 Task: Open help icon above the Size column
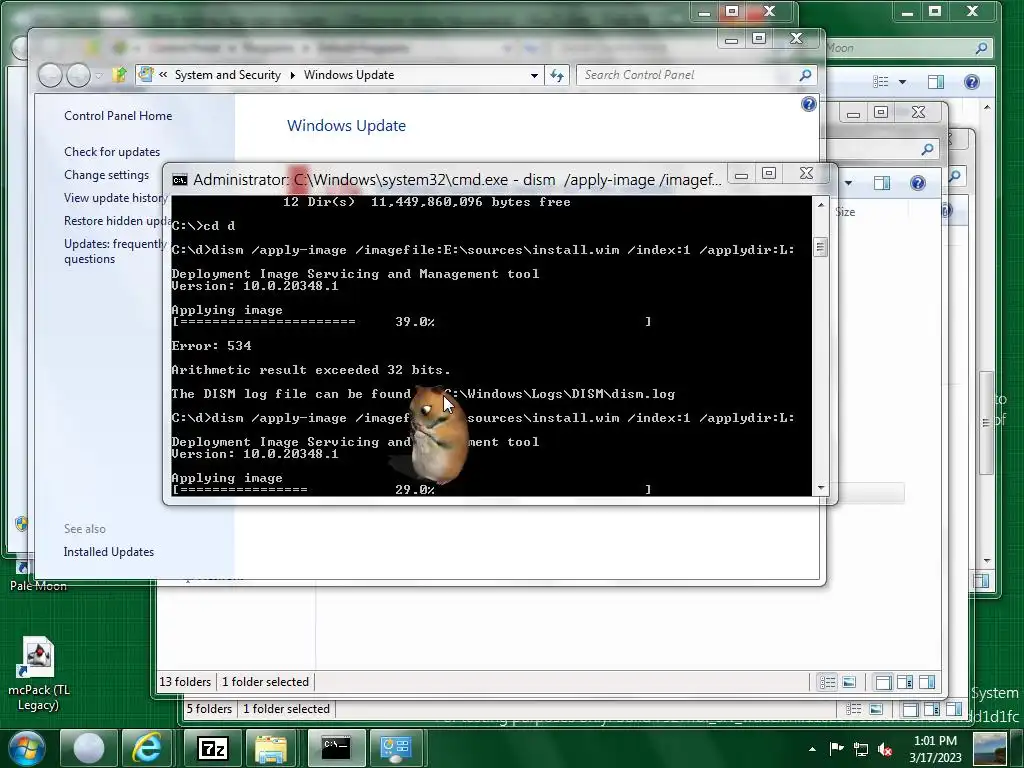(918, 183)
